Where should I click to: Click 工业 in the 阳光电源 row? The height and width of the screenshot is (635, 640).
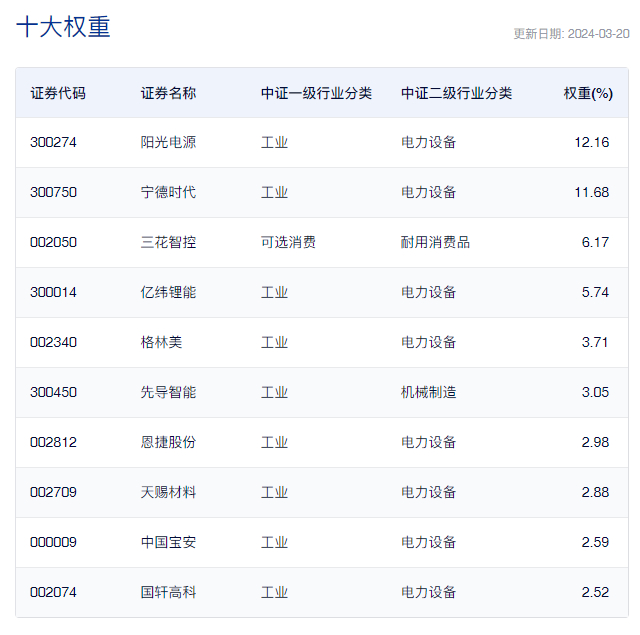(275, 142)
